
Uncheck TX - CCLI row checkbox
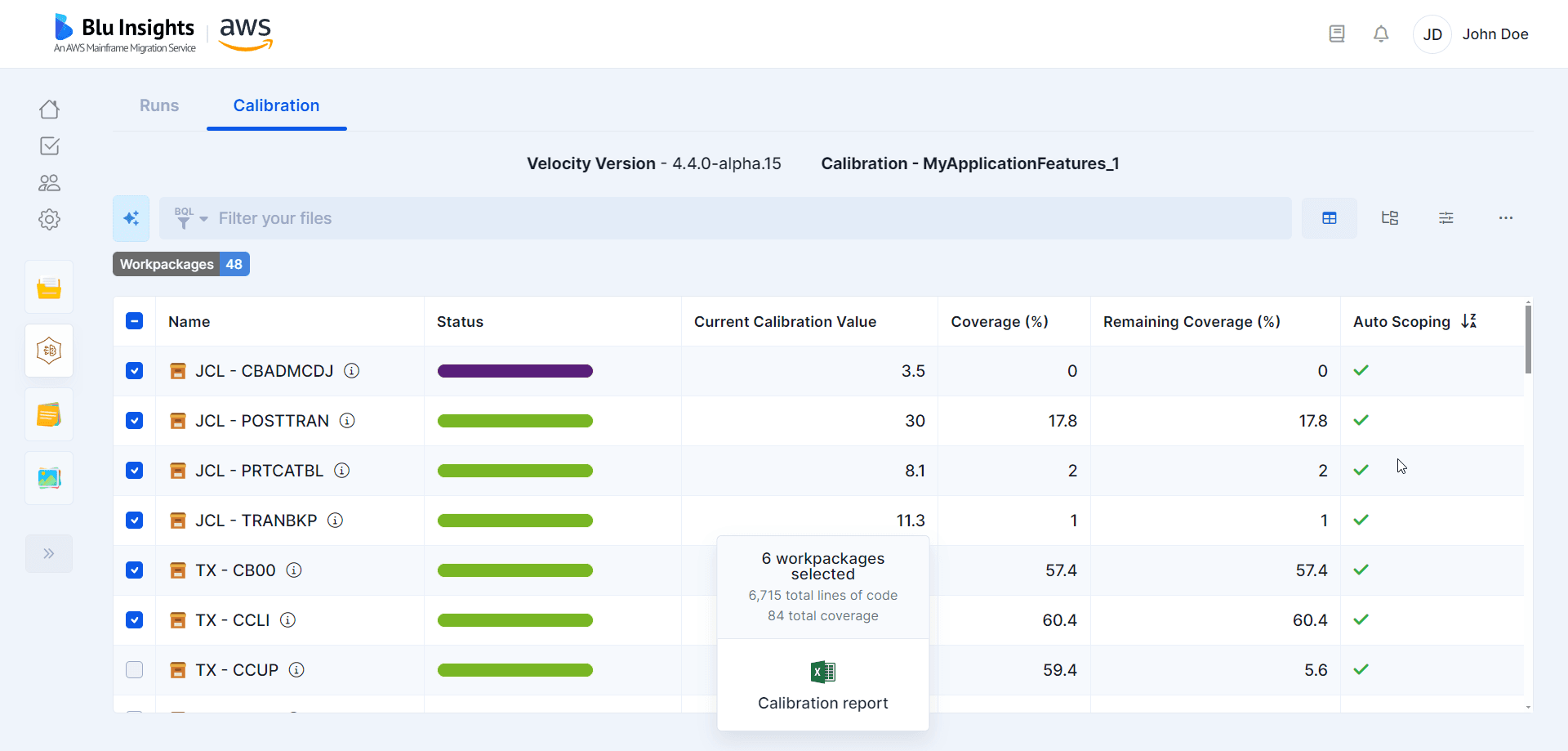click(x=135, y=620)
